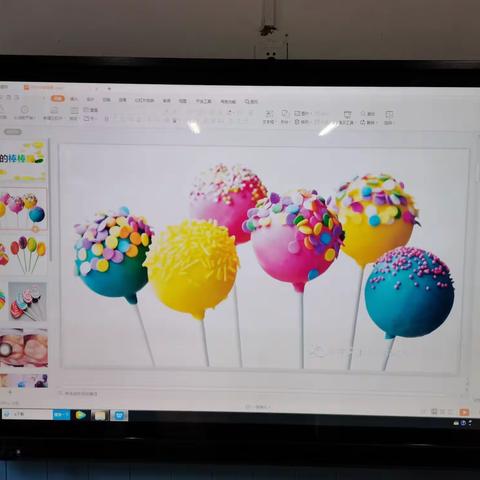Click the new slide icon in the ribbon
The height and width of the screenshot is (480, 480).
tap(54, 110)
